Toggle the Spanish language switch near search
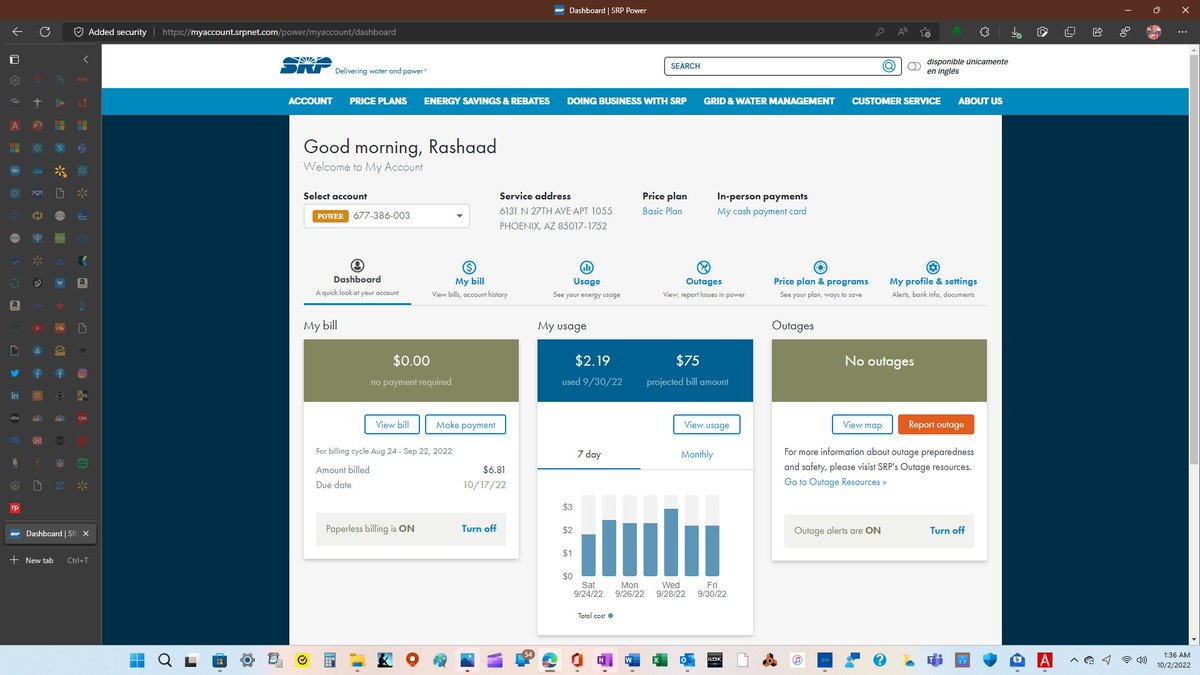 [x=913, y=65]
